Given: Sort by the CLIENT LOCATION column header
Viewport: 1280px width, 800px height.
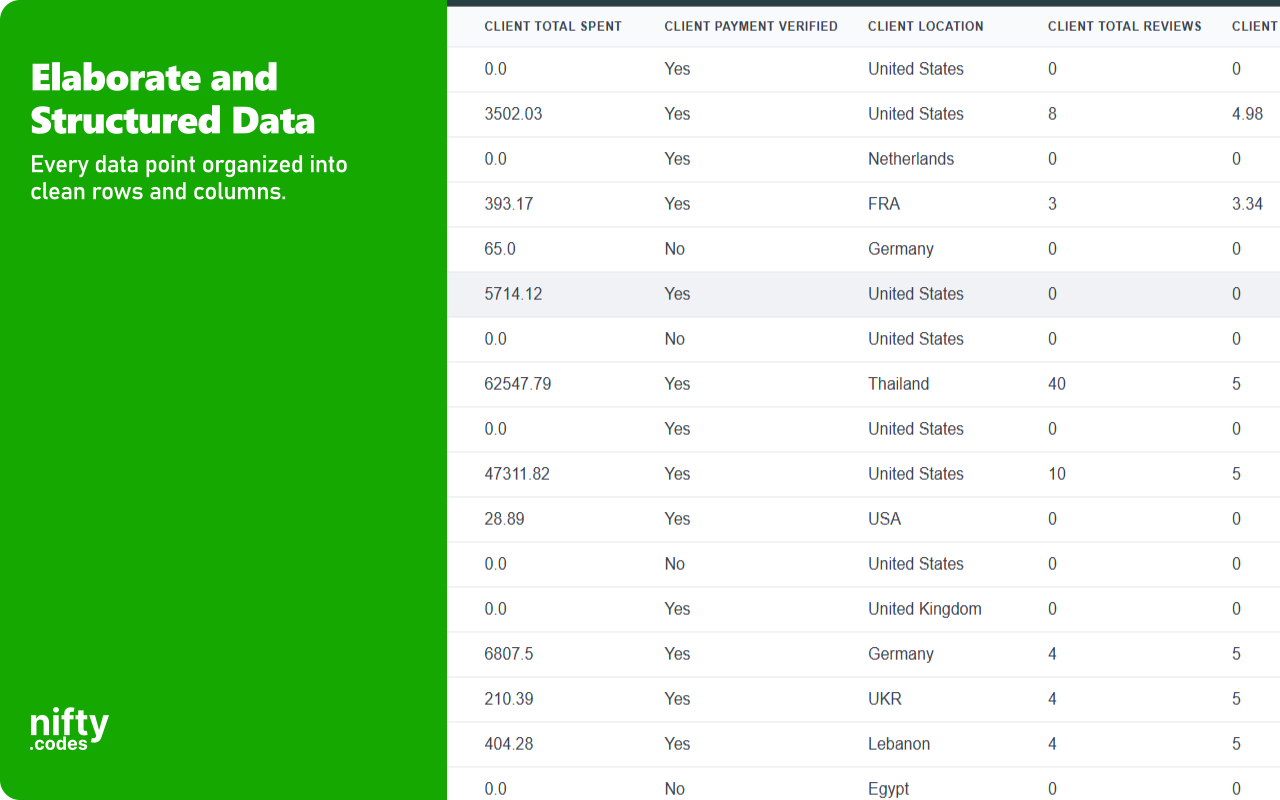Looking at the screenshot, I should (926, 26).
